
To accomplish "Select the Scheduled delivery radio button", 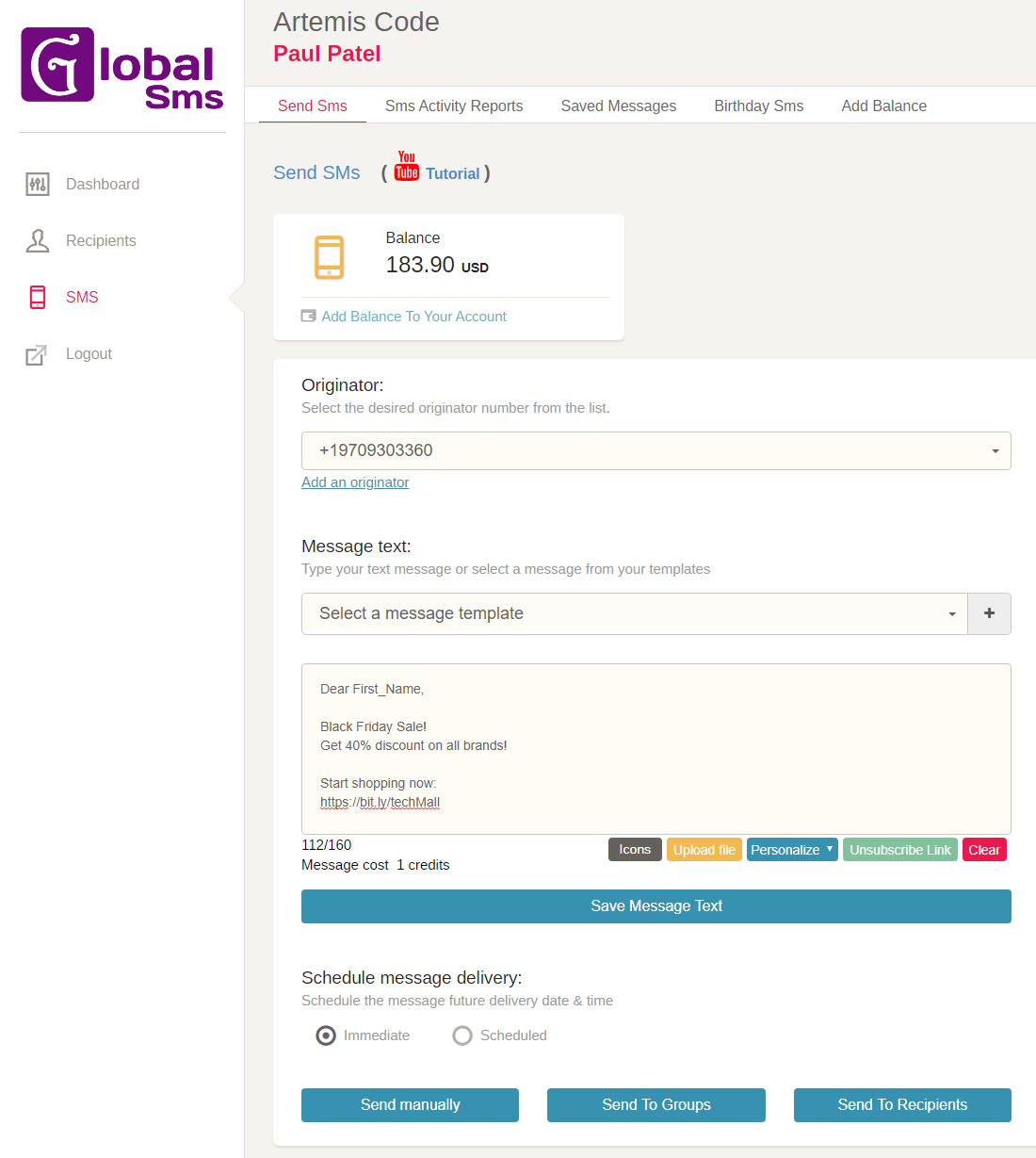I will click(x=462, y=1036).
